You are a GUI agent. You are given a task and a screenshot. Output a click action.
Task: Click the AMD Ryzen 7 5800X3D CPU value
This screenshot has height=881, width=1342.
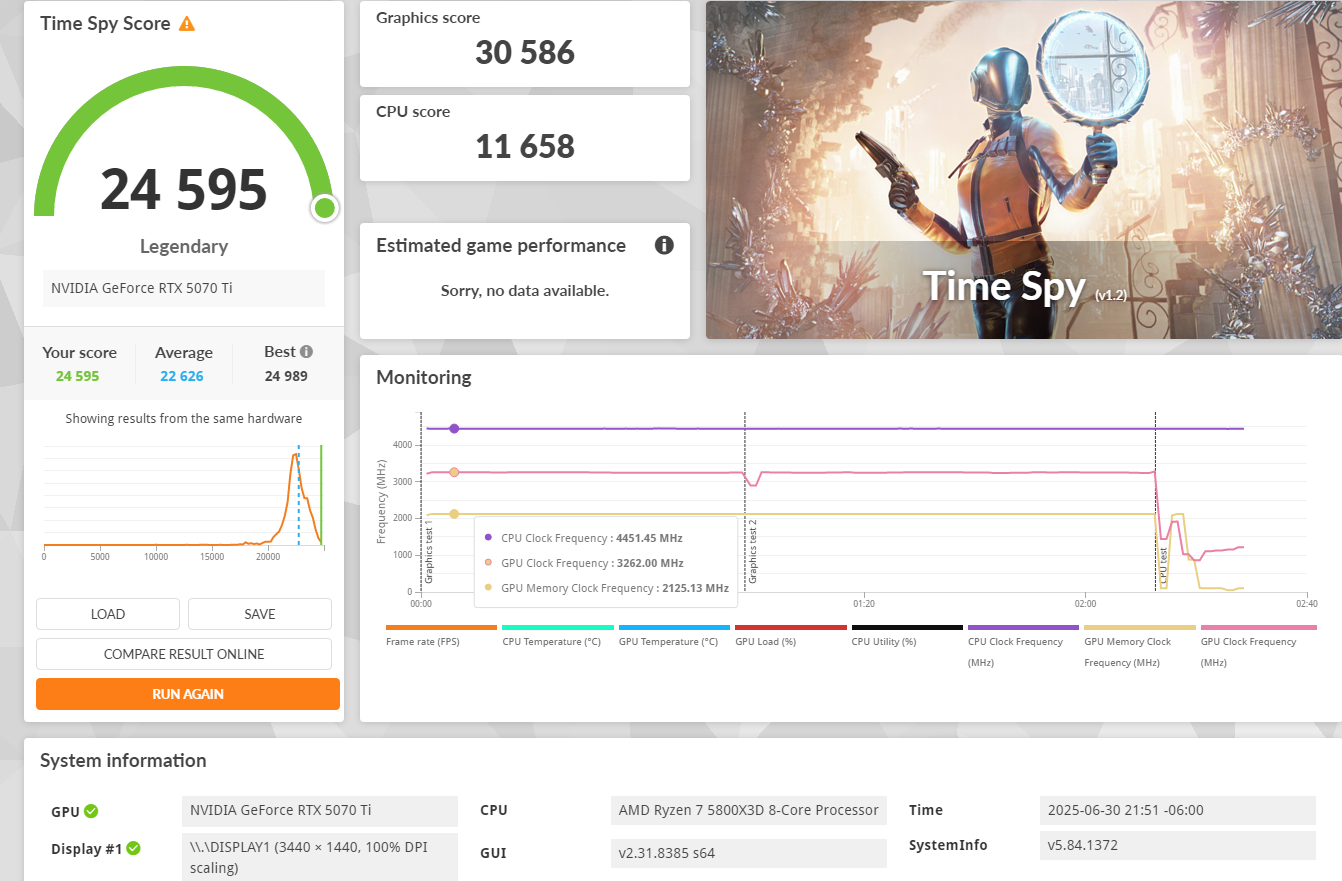(749, 810)
